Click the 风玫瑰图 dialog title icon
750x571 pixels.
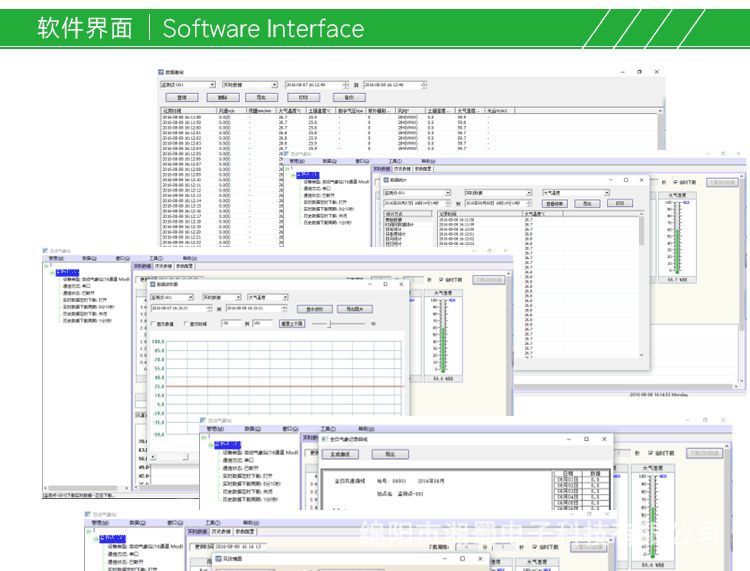[218, 559]
